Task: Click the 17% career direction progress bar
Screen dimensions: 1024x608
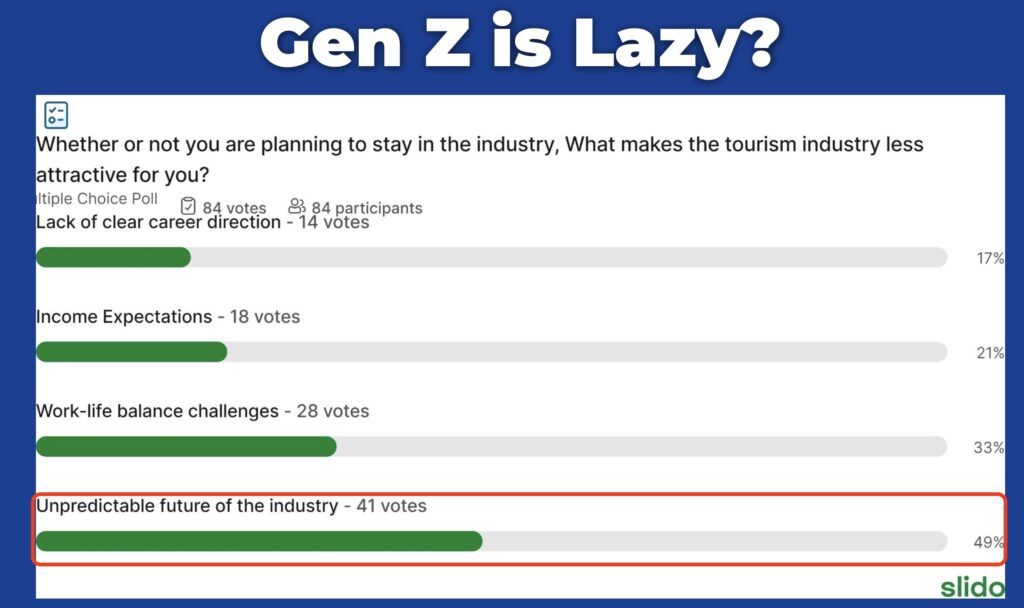Action: (491, 257)
